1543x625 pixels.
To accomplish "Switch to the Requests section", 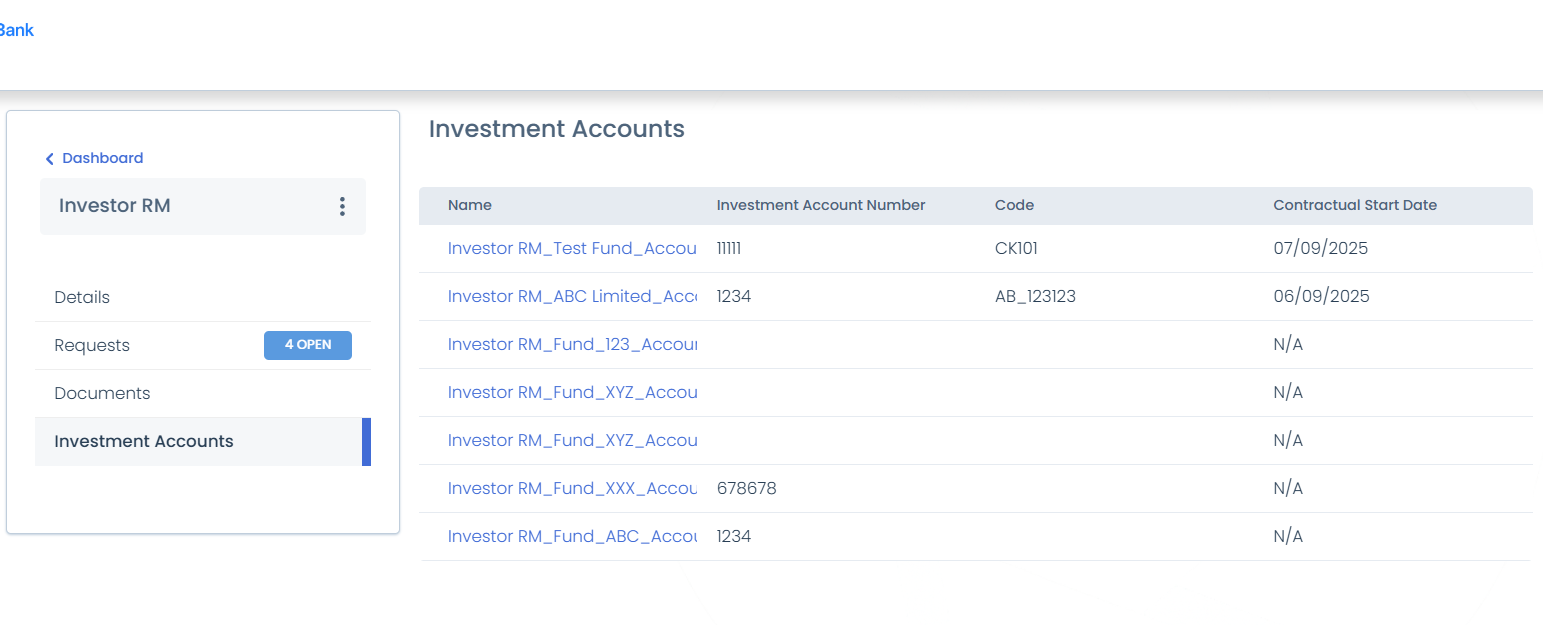I will tap(91, 345).
